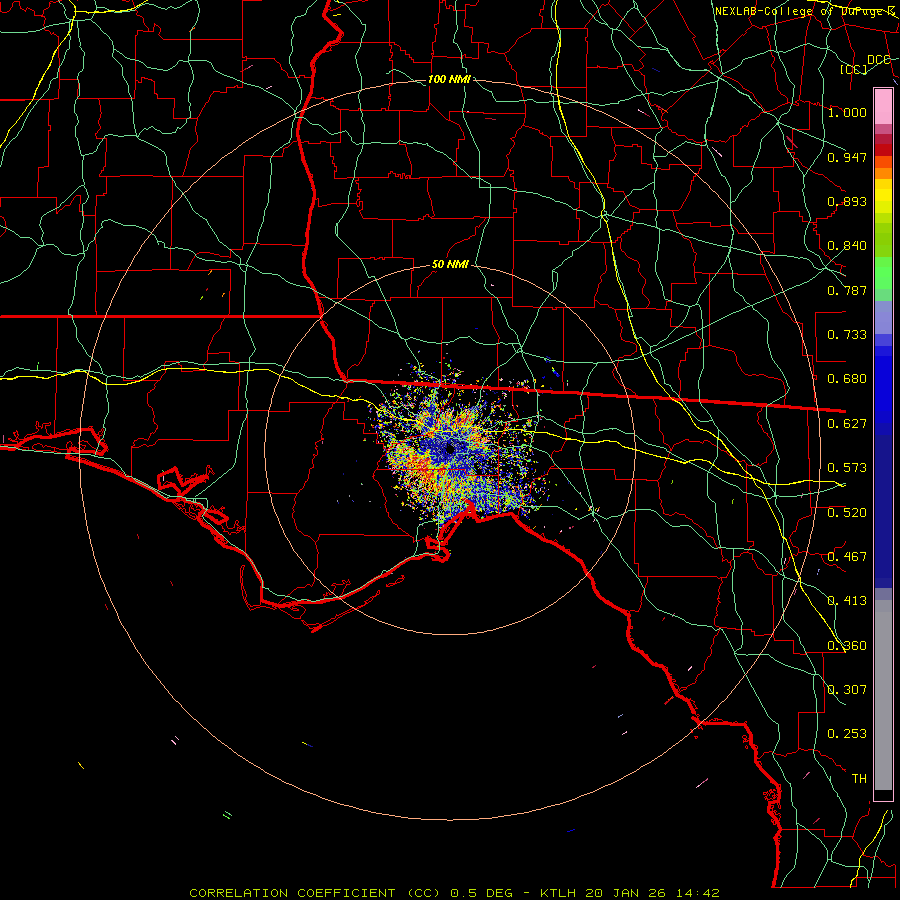Image resolution: width=900 pixels, height=900 pixels.
Task: Click the TH threshold label on scale
Action: tap(859, 779)
